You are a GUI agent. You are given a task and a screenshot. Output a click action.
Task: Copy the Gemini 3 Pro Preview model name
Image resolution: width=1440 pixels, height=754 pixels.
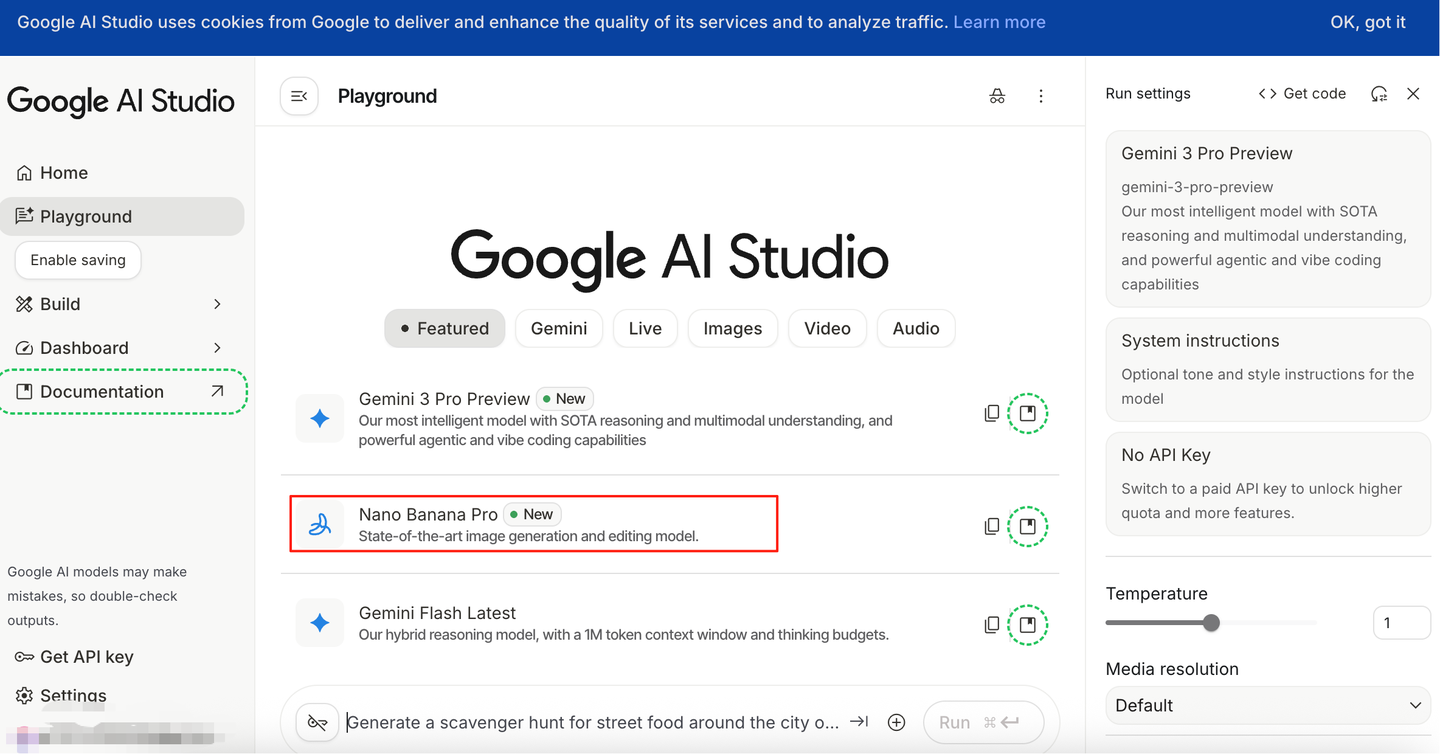pyautogui.click(x=991, y=413)
